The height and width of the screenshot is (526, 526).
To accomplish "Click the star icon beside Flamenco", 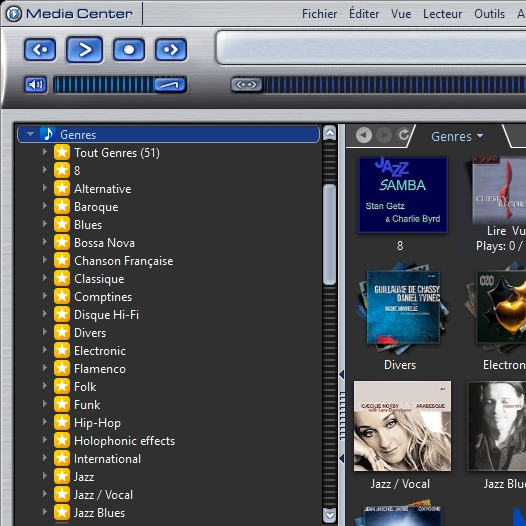I will [62, 368].
